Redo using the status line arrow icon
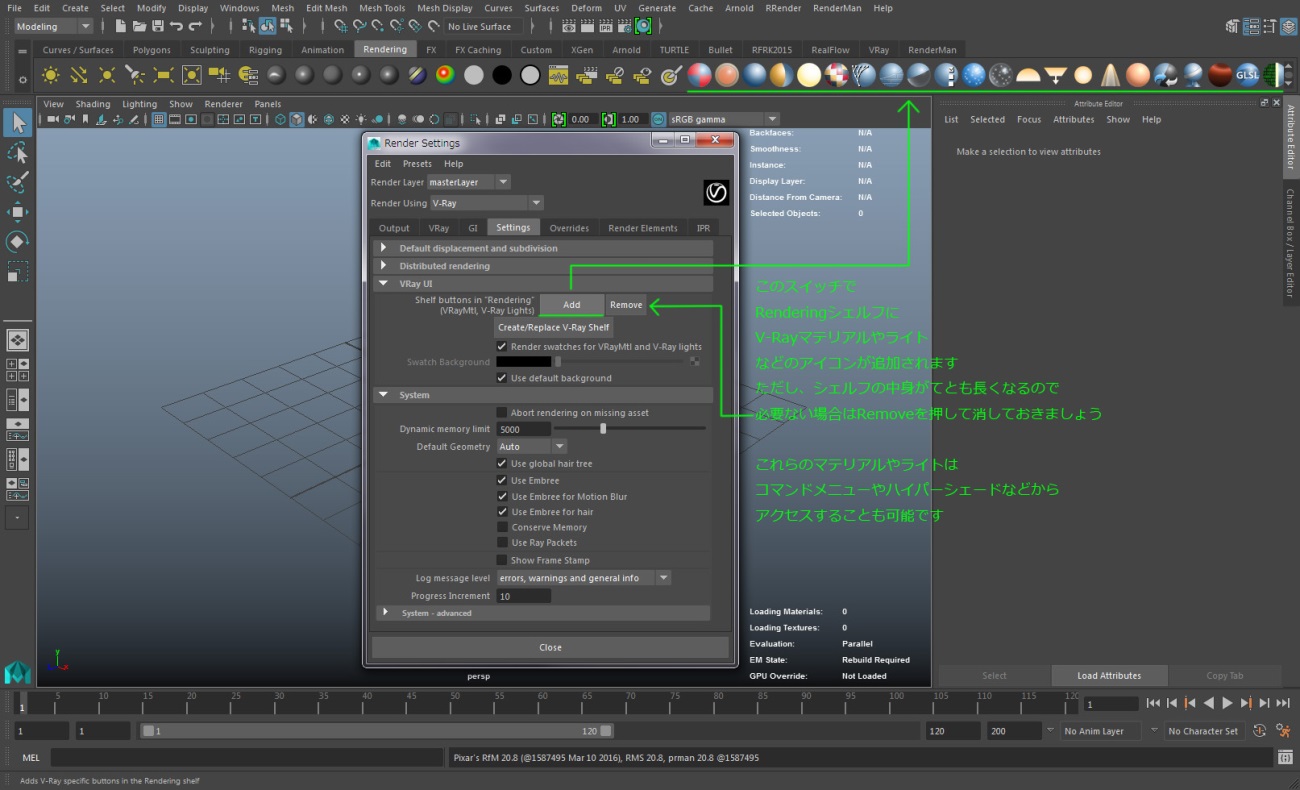This screenshot has width=1300, height=790. (195, 26)
